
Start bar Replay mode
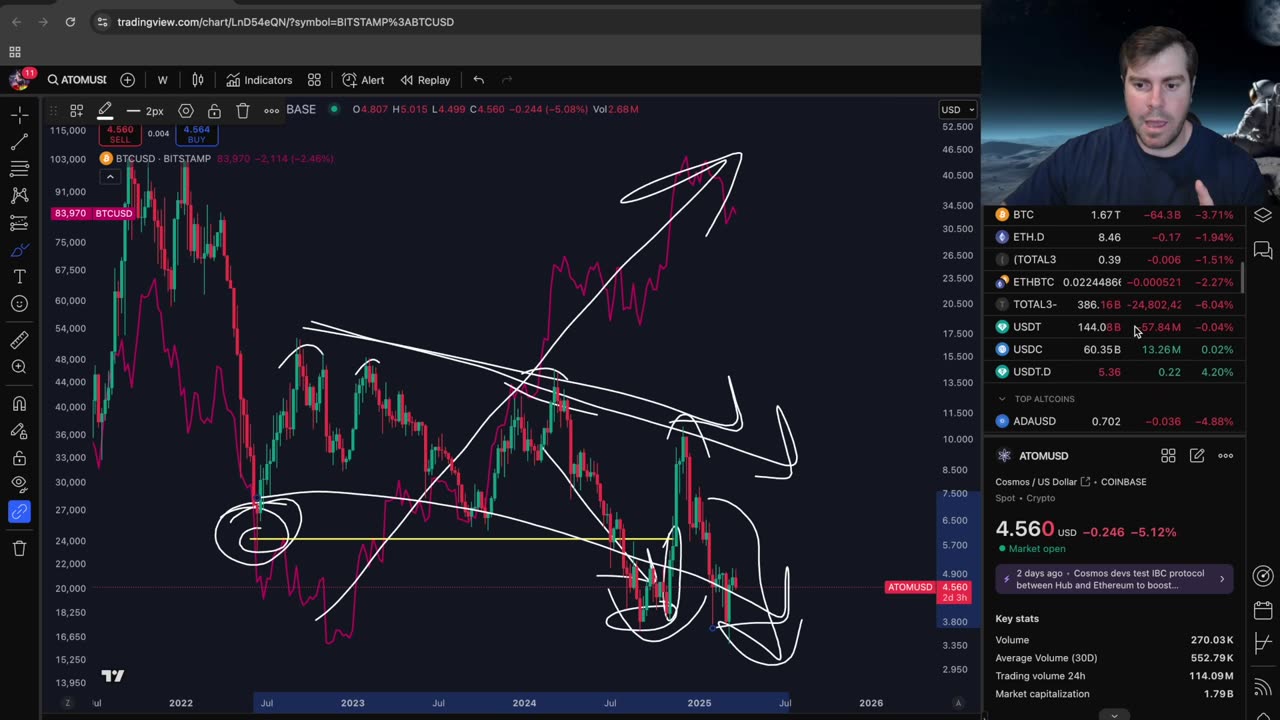point(425,80)
